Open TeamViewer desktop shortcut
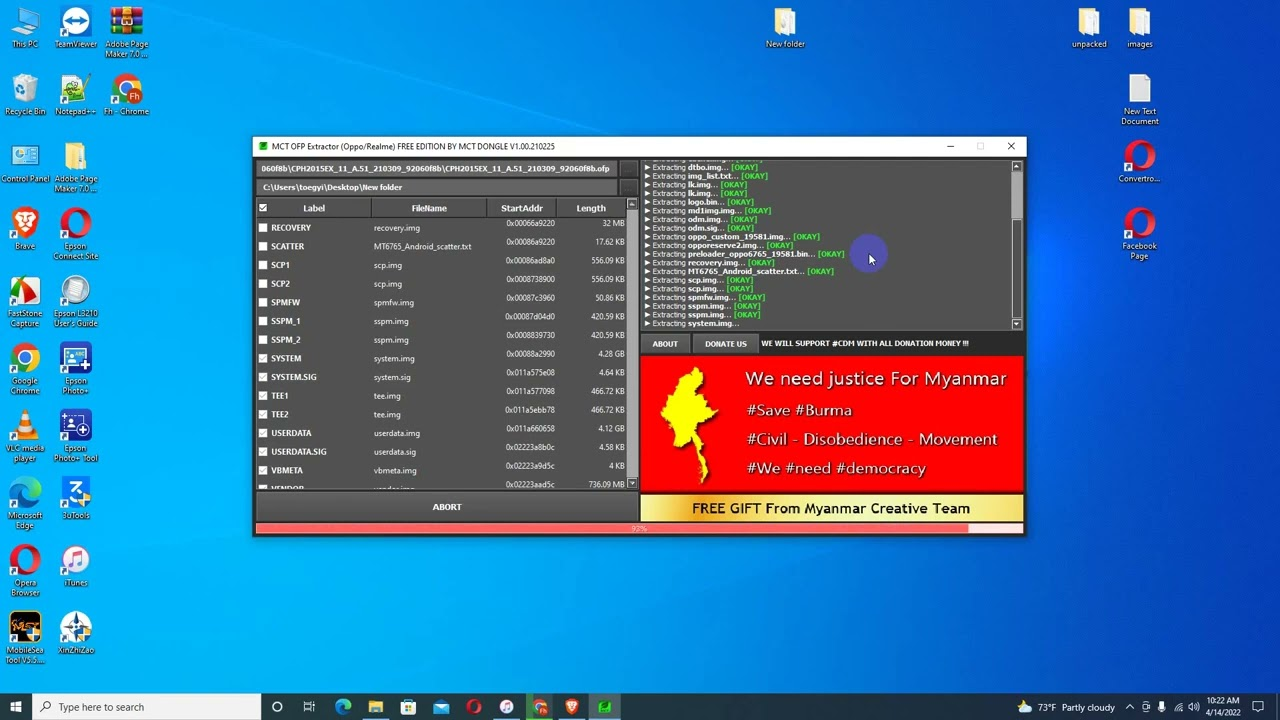The height and width of the screenshot is (720, 1280). 76,27
